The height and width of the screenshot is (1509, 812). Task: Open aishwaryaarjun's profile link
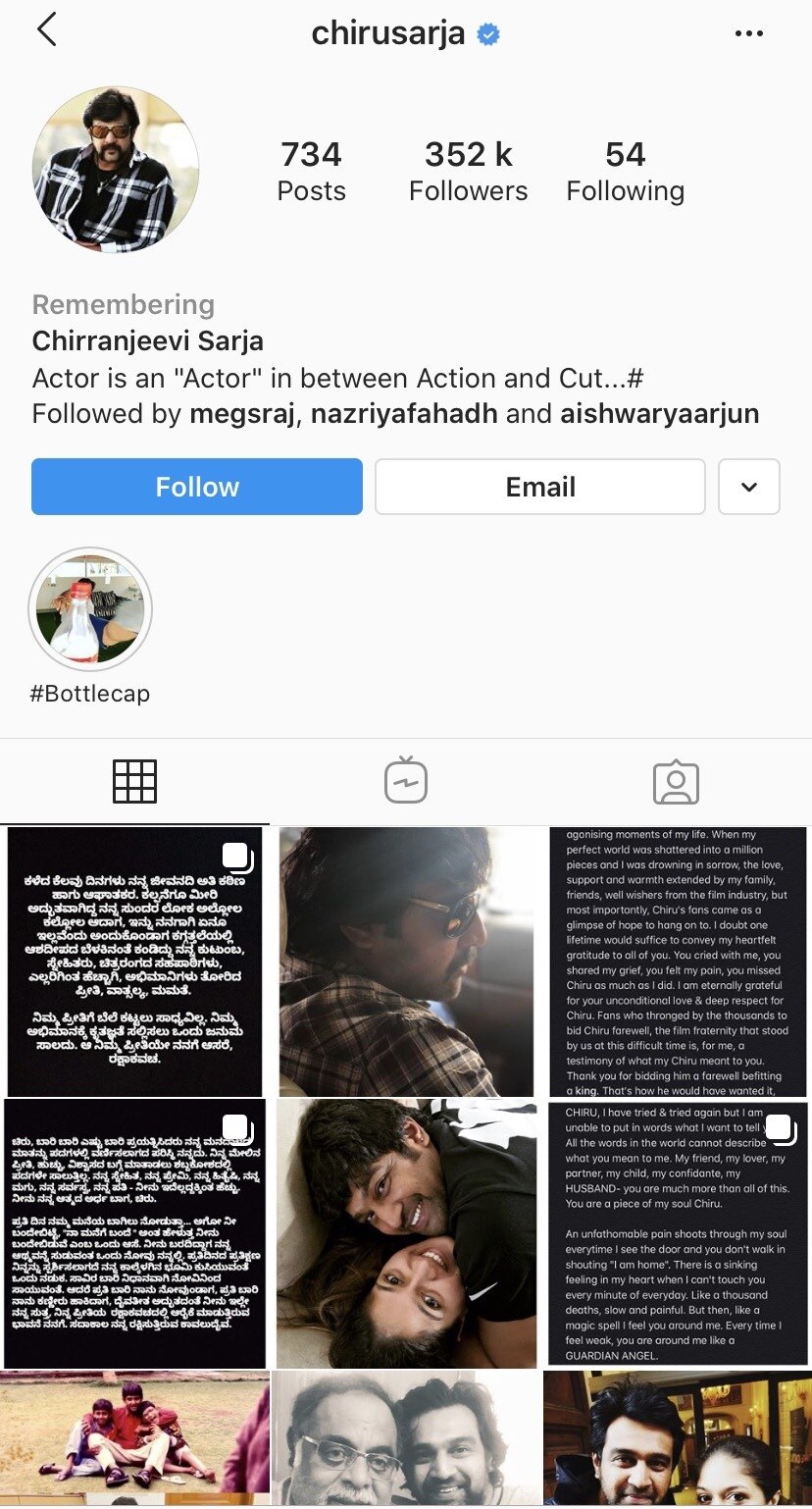click(660, 414)
